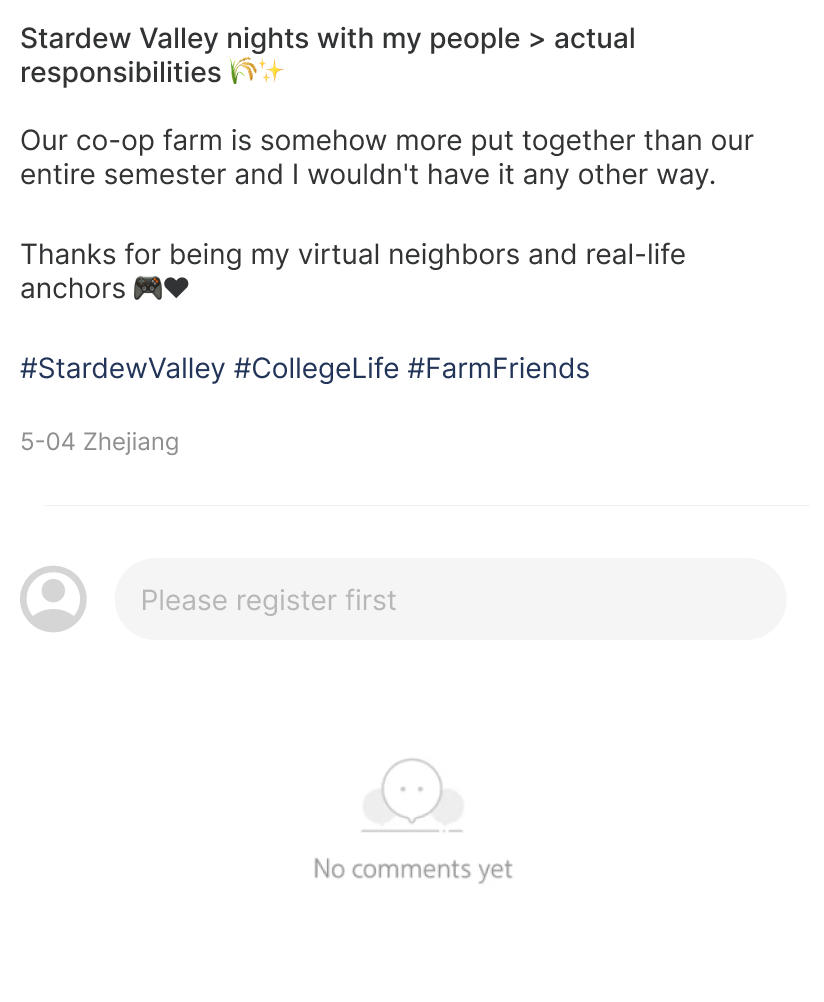Select the "Zhejiang" location label
Image resolution: width=824 pixels, height=1002 pixels.
131,441
